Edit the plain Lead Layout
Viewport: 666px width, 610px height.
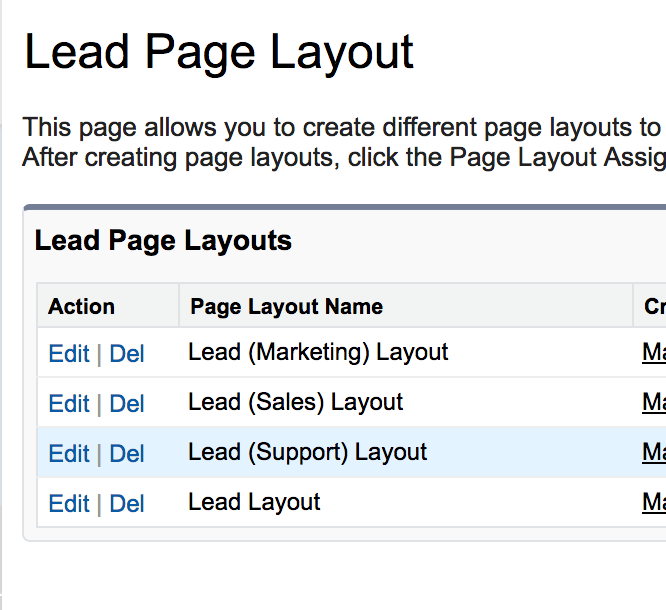[x=68, y=504]
